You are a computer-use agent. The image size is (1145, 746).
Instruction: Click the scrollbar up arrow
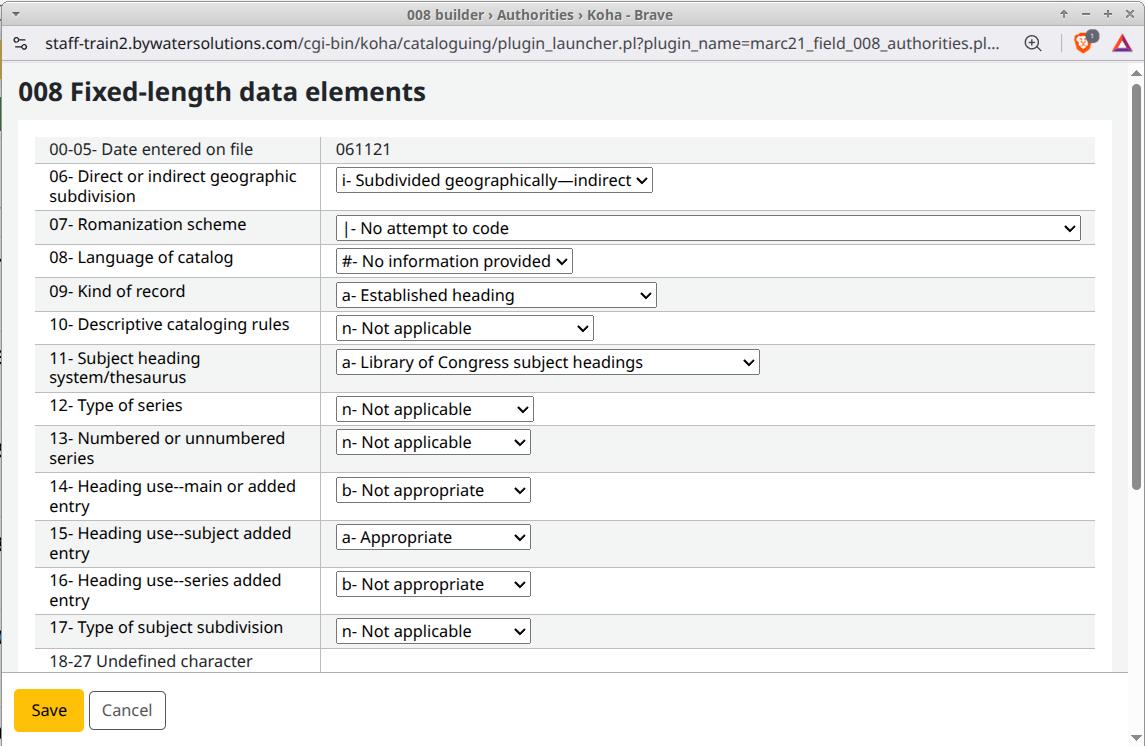(x=1136, y=73)
